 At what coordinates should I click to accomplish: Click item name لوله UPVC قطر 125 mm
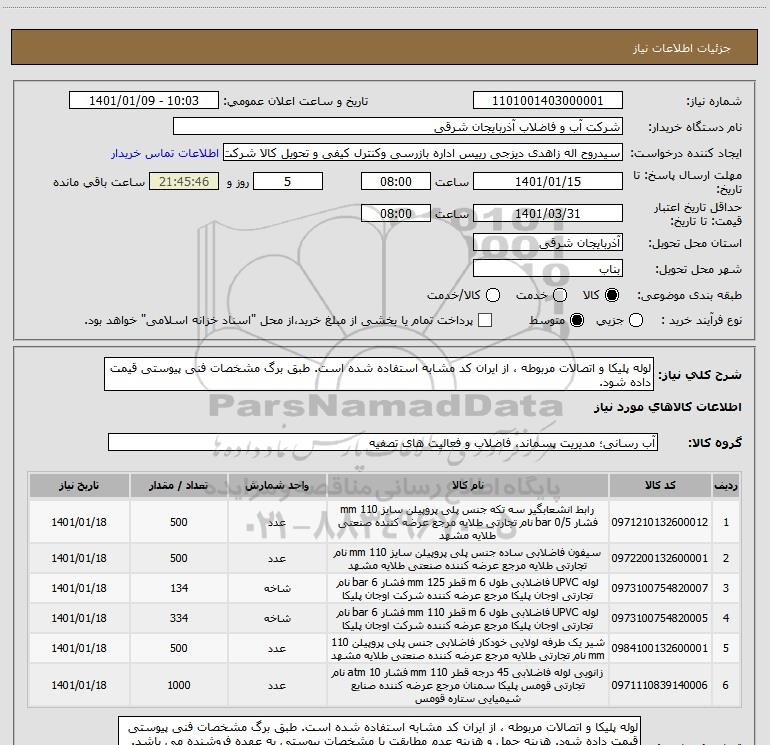468,589
